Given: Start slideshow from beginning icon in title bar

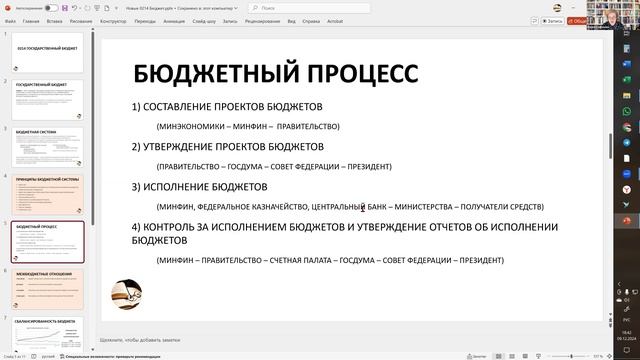Looking at the screenshot, I should coord(97,8).
